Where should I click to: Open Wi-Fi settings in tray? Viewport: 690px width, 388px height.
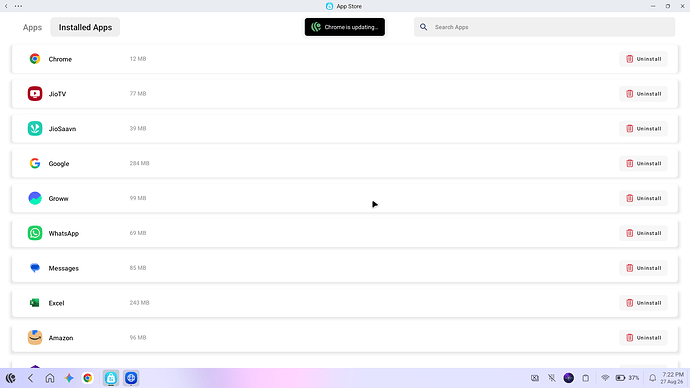pyautogui.click(x=605, y=378)
